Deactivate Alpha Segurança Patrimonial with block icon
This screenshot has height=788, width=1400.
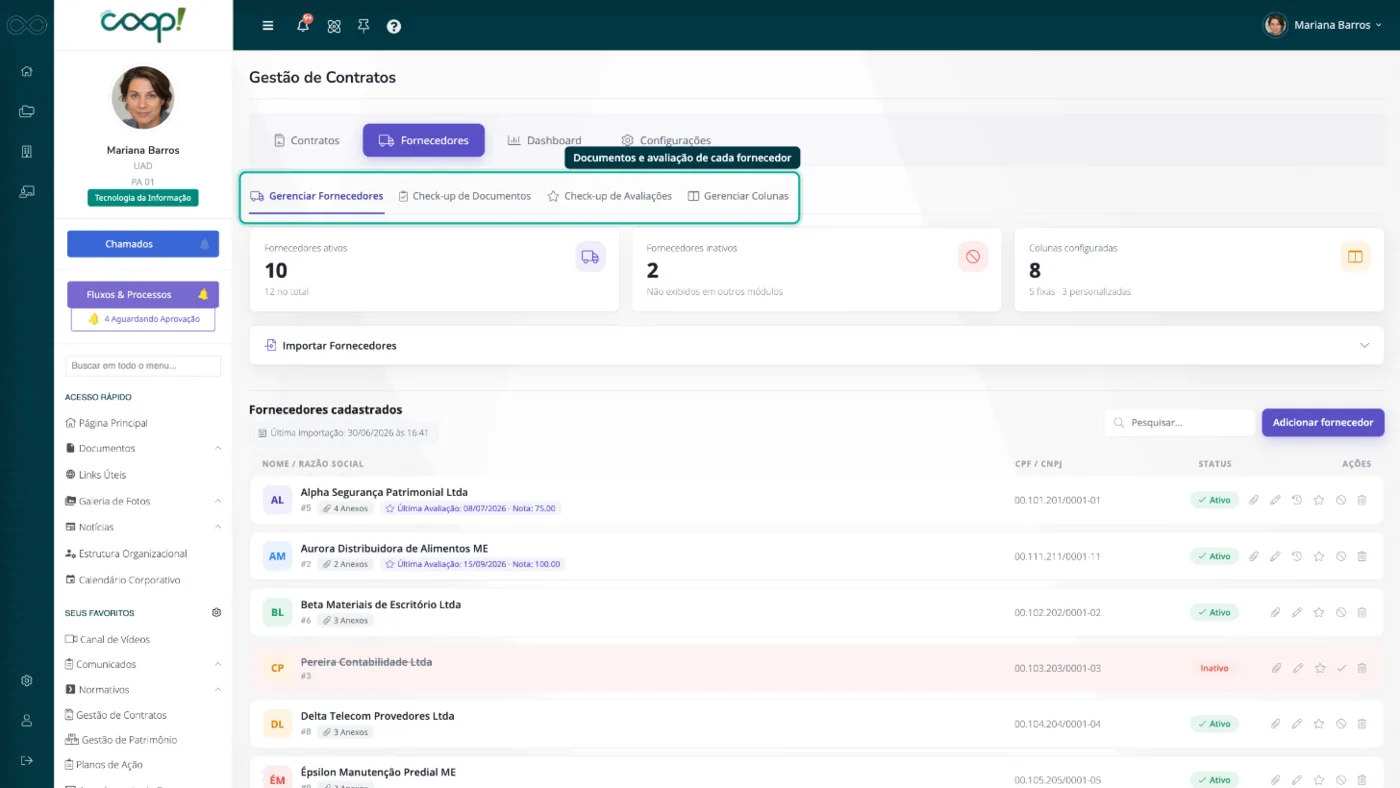(1341, 500)
